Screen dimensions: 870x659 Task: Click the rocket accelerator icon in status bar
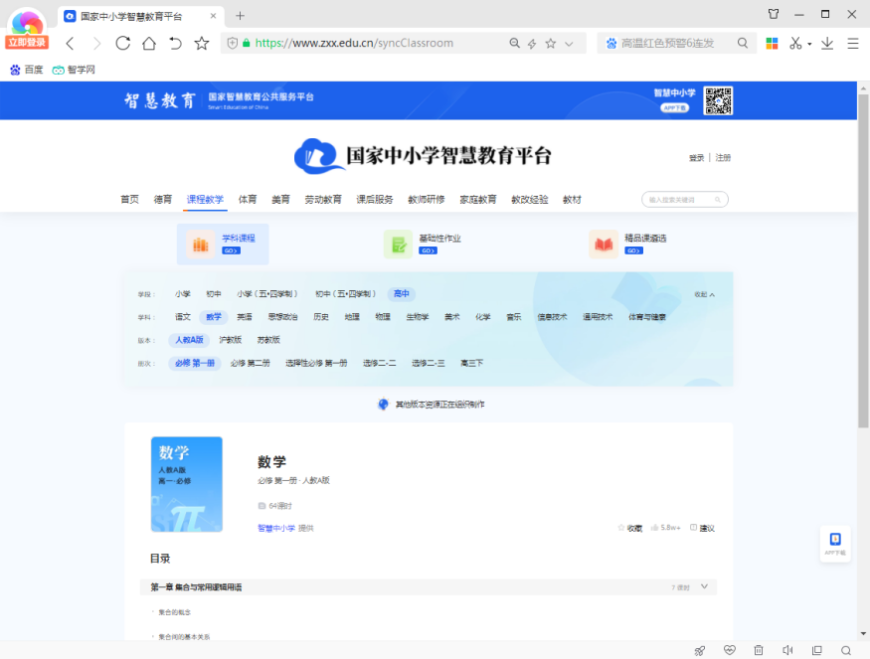point(700,650)
